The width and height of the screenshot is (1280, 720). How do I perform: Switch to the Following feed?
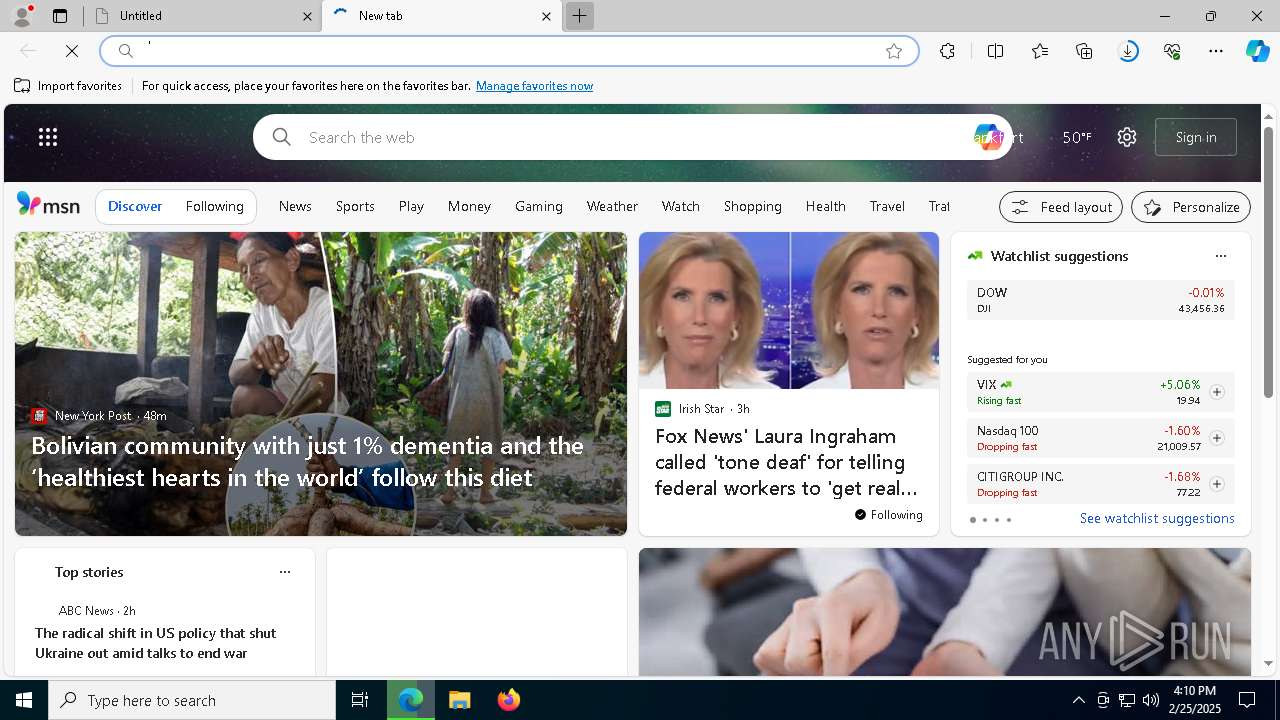[x=214, y=206]
